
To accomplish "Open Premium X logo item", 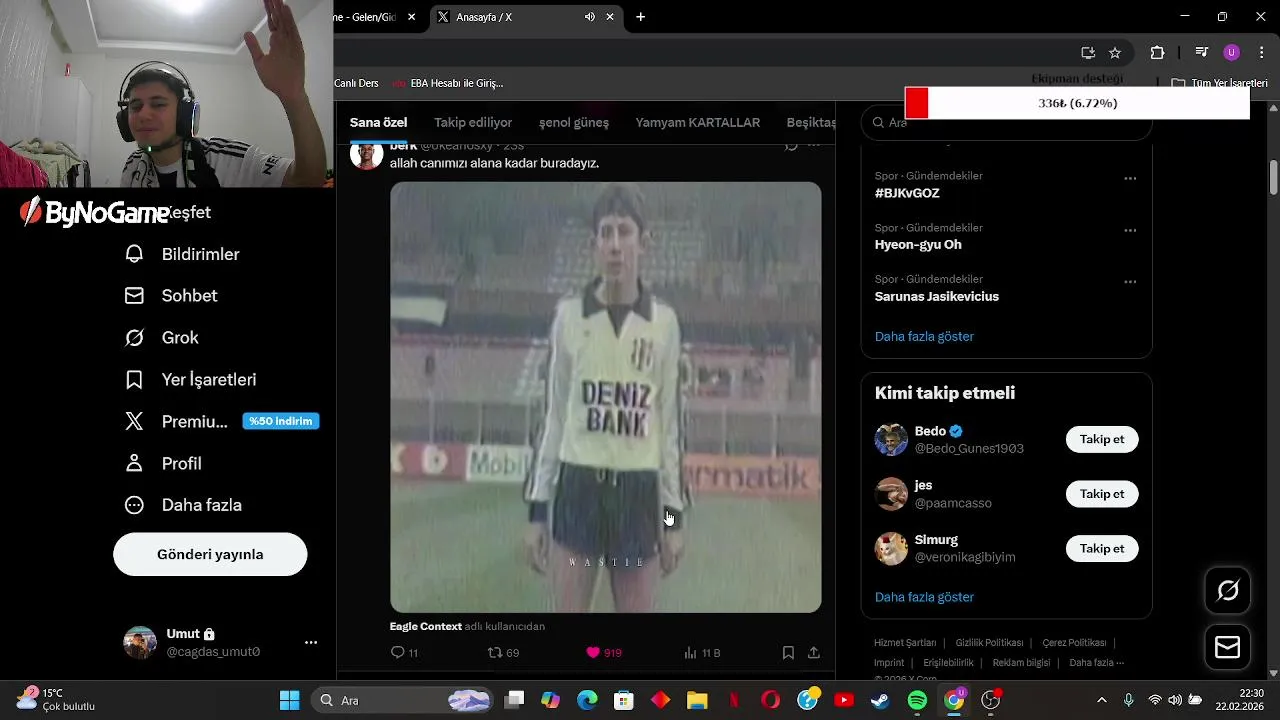I will point(134,421).
